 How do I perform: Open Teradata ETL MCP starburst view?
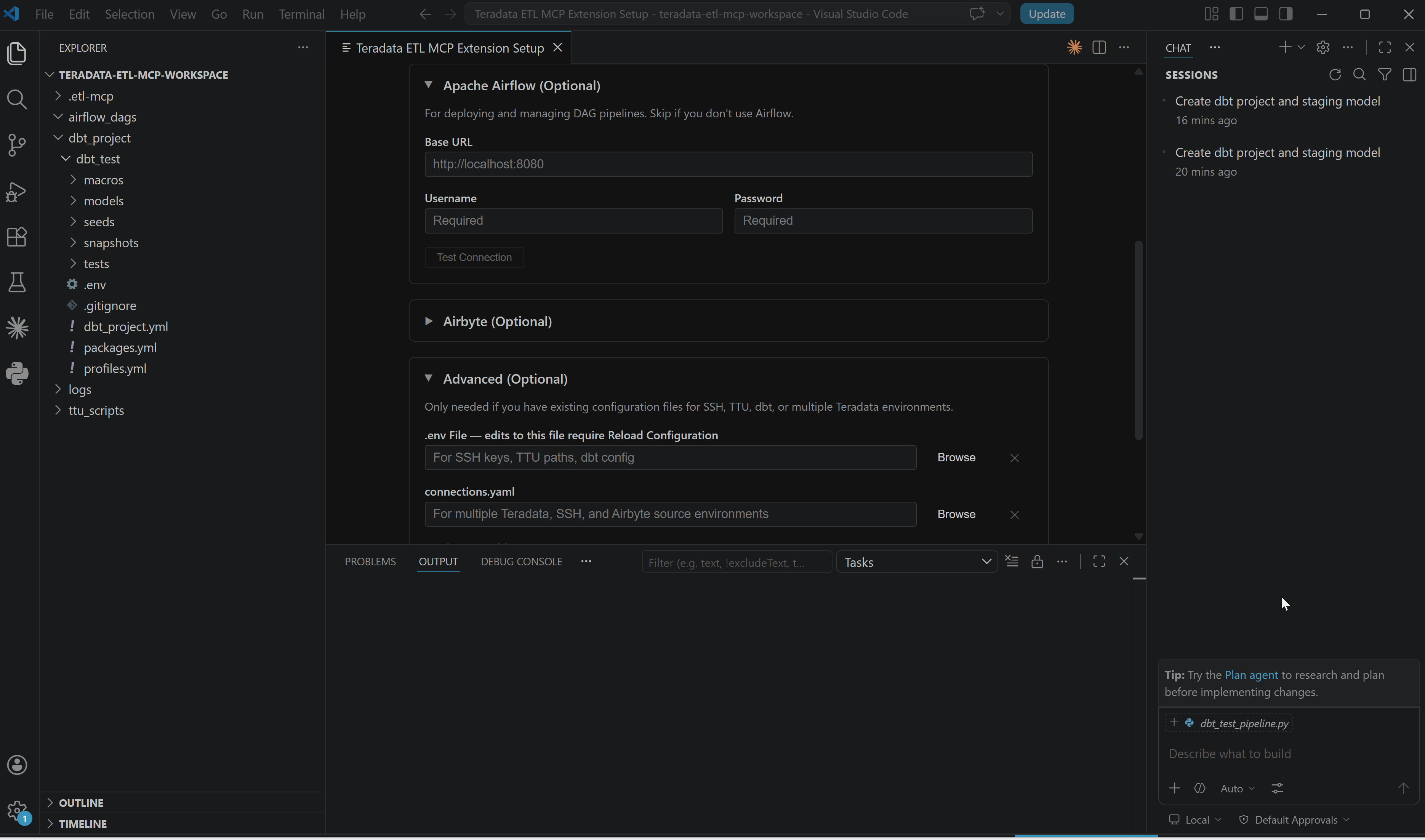17,328
